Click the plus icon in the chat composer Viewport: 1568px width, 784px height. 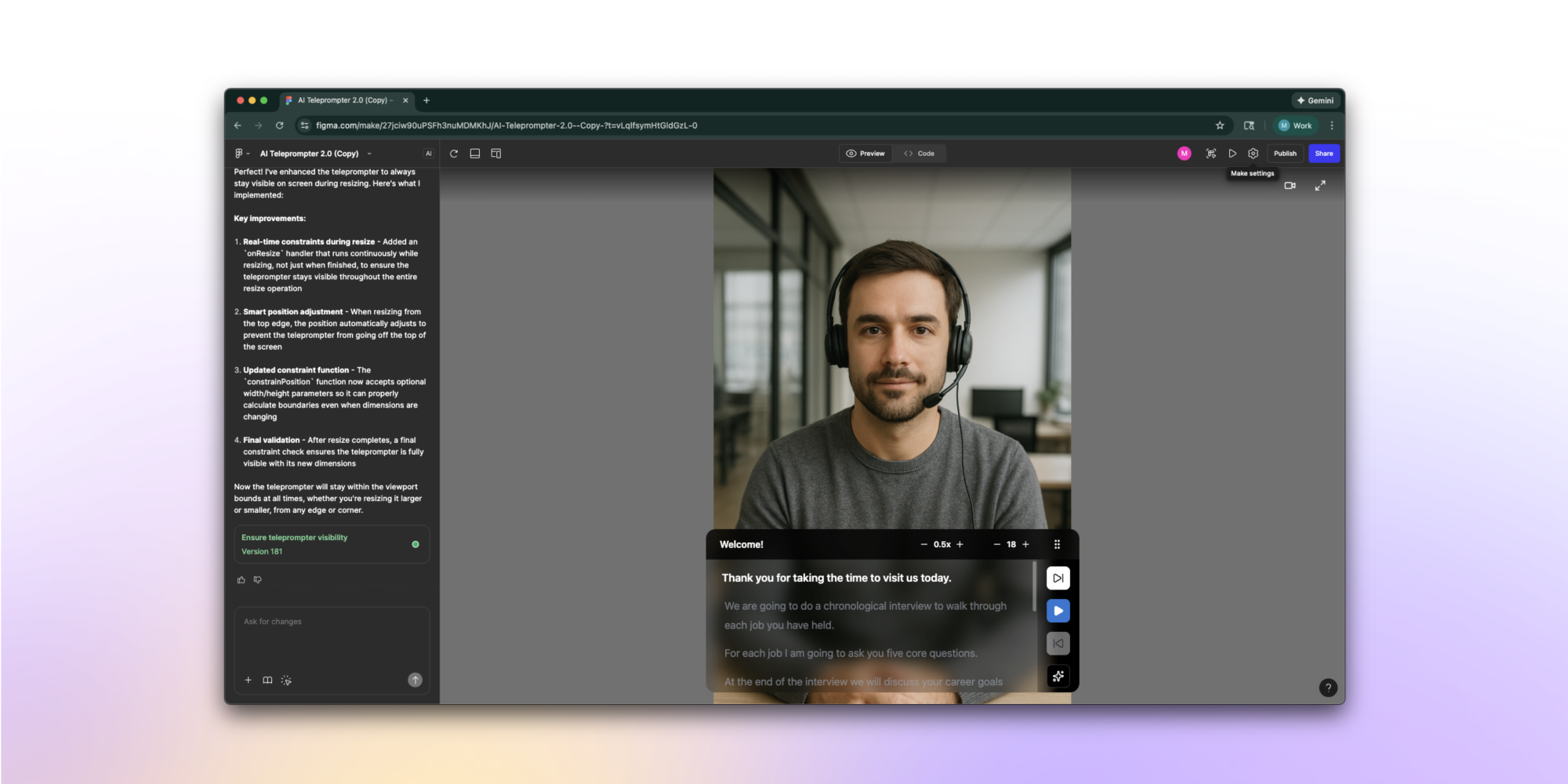click(249, 680)
